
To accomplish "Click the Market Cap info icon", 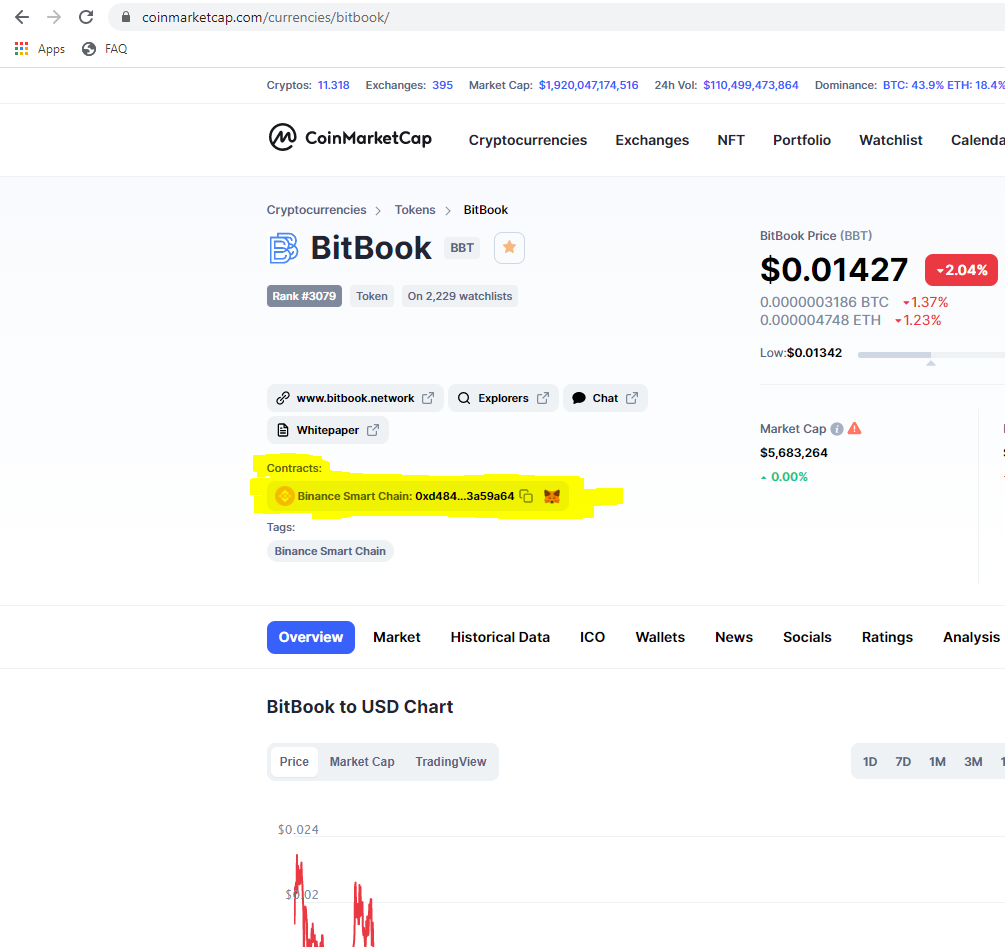I will (x=836, y=429).
